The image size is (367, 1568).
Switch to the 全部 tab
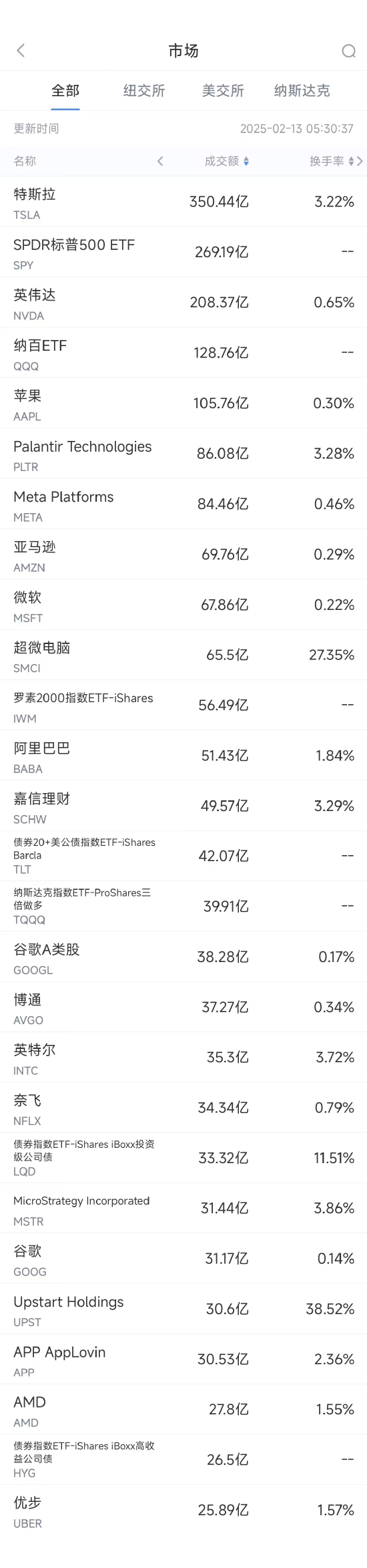click(x=65, y=91)
